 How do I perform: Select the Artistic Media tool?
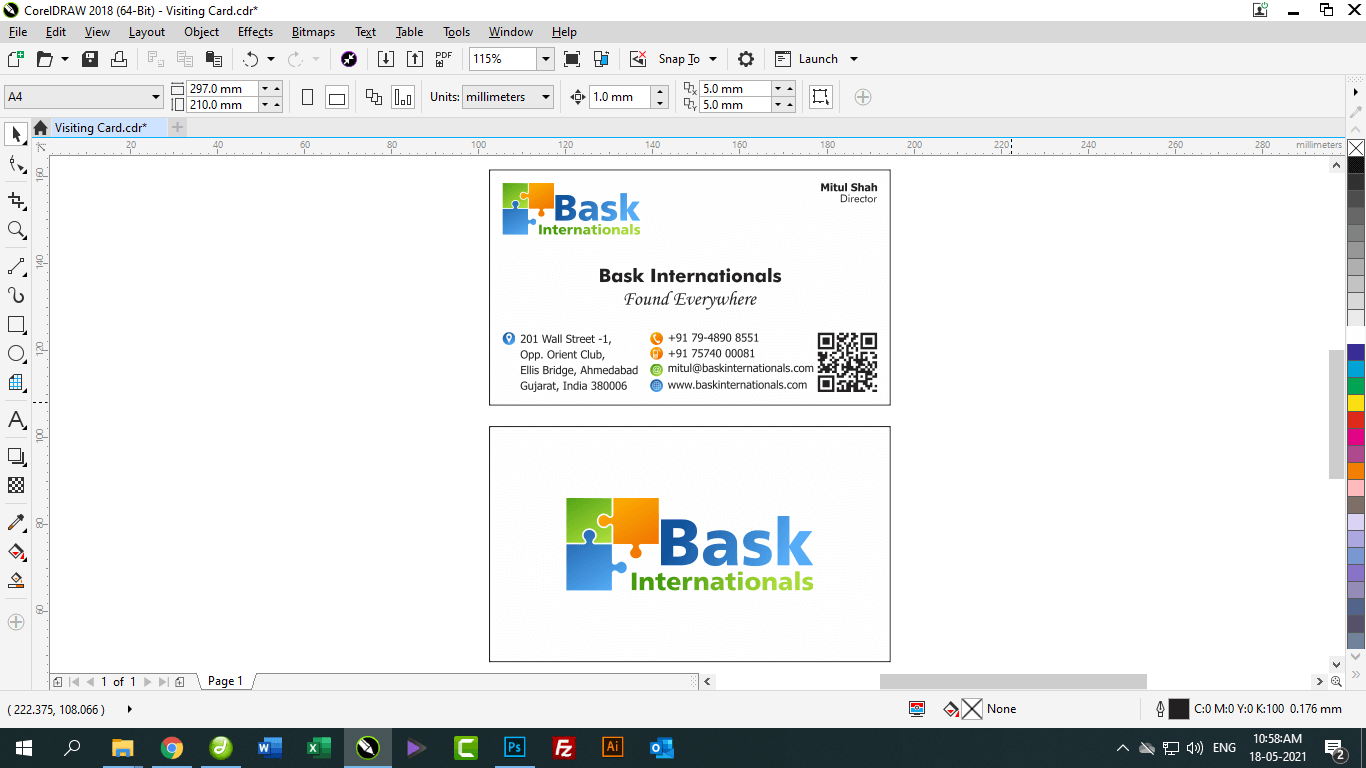tap(16, 296)
